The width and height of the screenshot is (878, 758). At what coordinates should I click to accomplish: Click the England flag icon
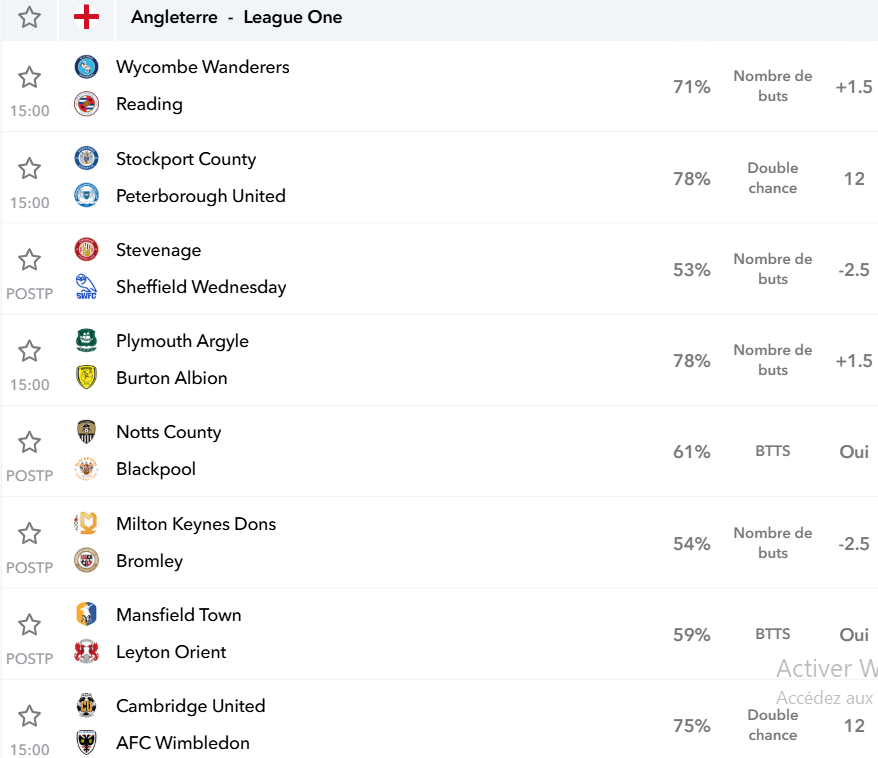86,17
